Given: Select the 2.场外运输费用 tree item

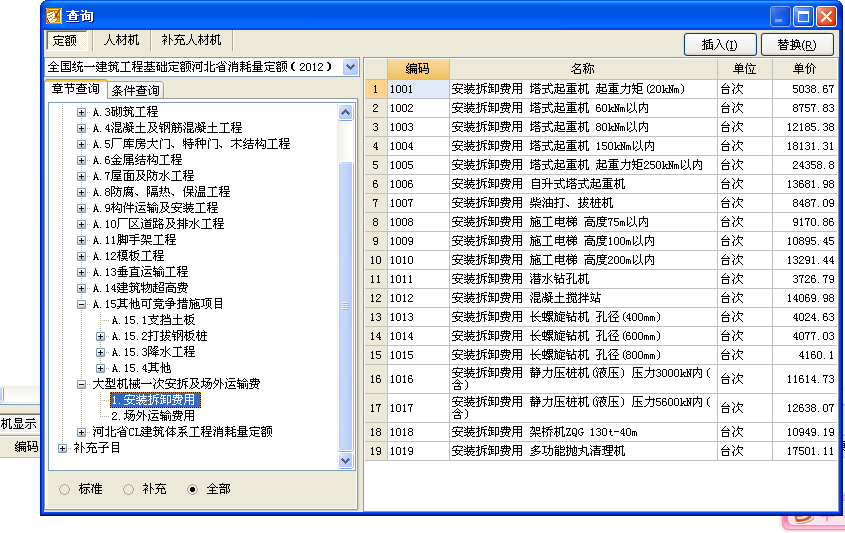Looking at the screenshot, I should [153, 416].
